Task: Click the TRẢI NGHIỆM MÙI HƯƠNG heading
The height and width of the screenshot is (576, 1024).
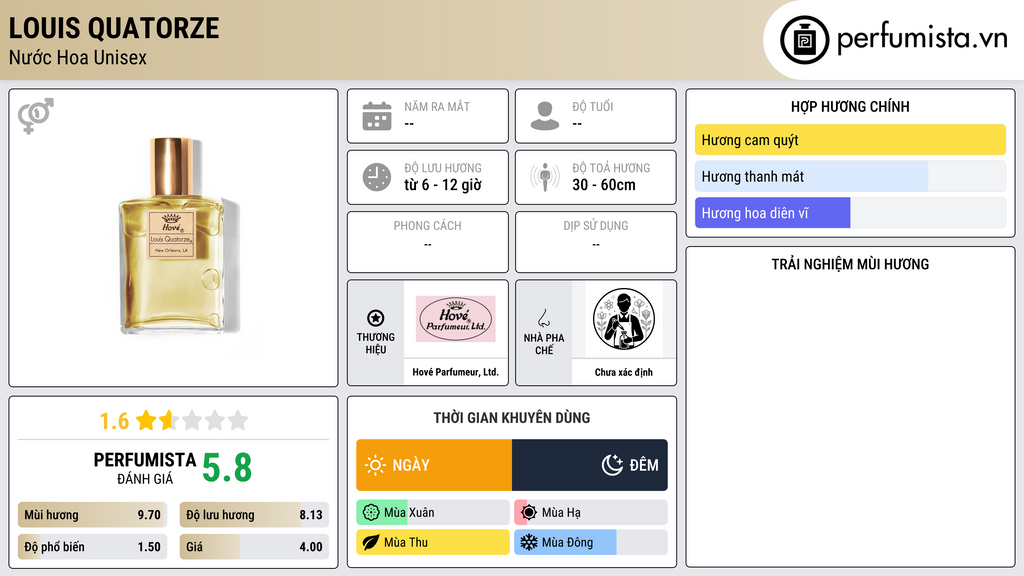Action: (850, 264)
